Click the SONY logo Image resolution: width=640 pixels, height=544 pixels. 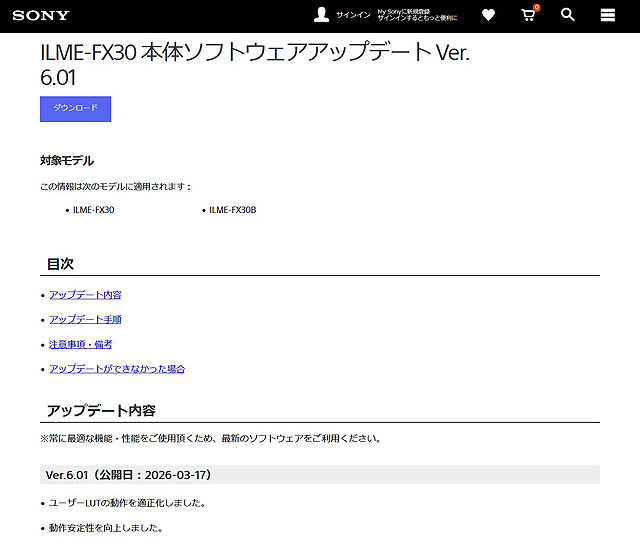[x=41, y=15]
